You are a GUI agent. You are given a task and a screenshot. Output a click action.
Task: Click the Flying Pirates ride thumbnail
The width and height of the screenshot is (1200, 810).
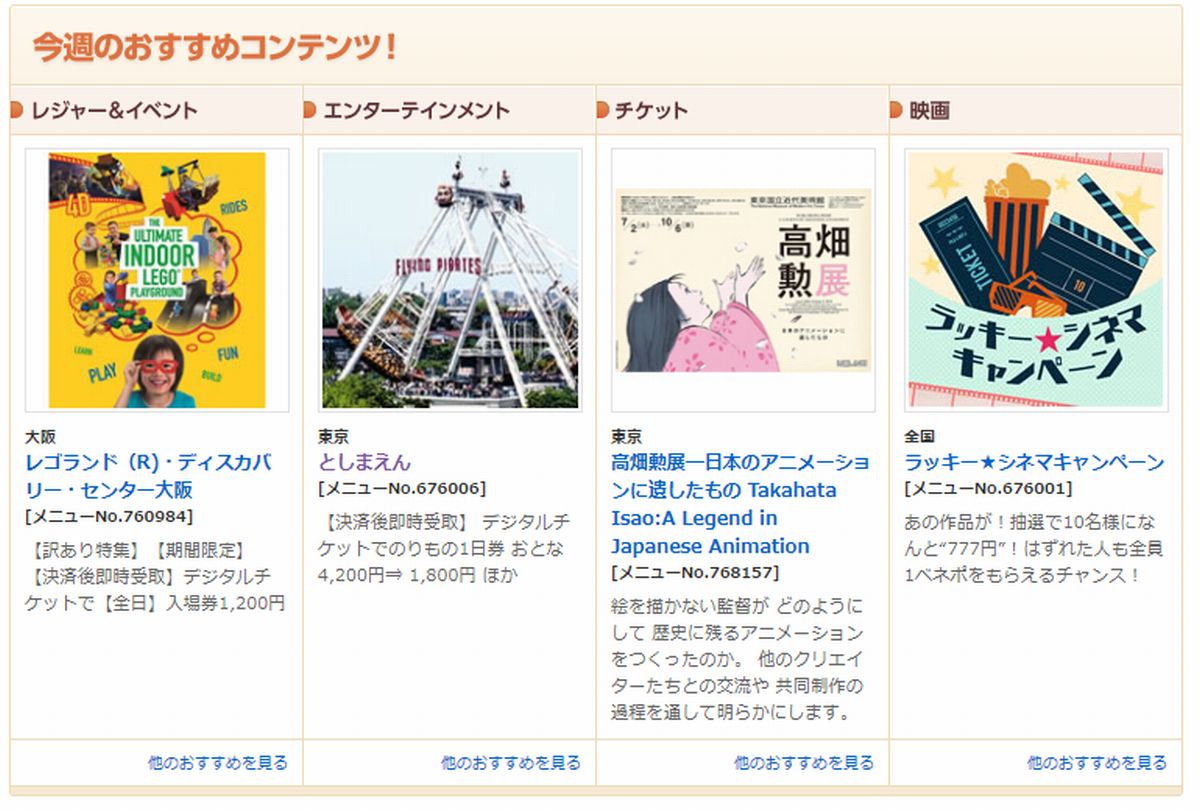click(449, 280)
